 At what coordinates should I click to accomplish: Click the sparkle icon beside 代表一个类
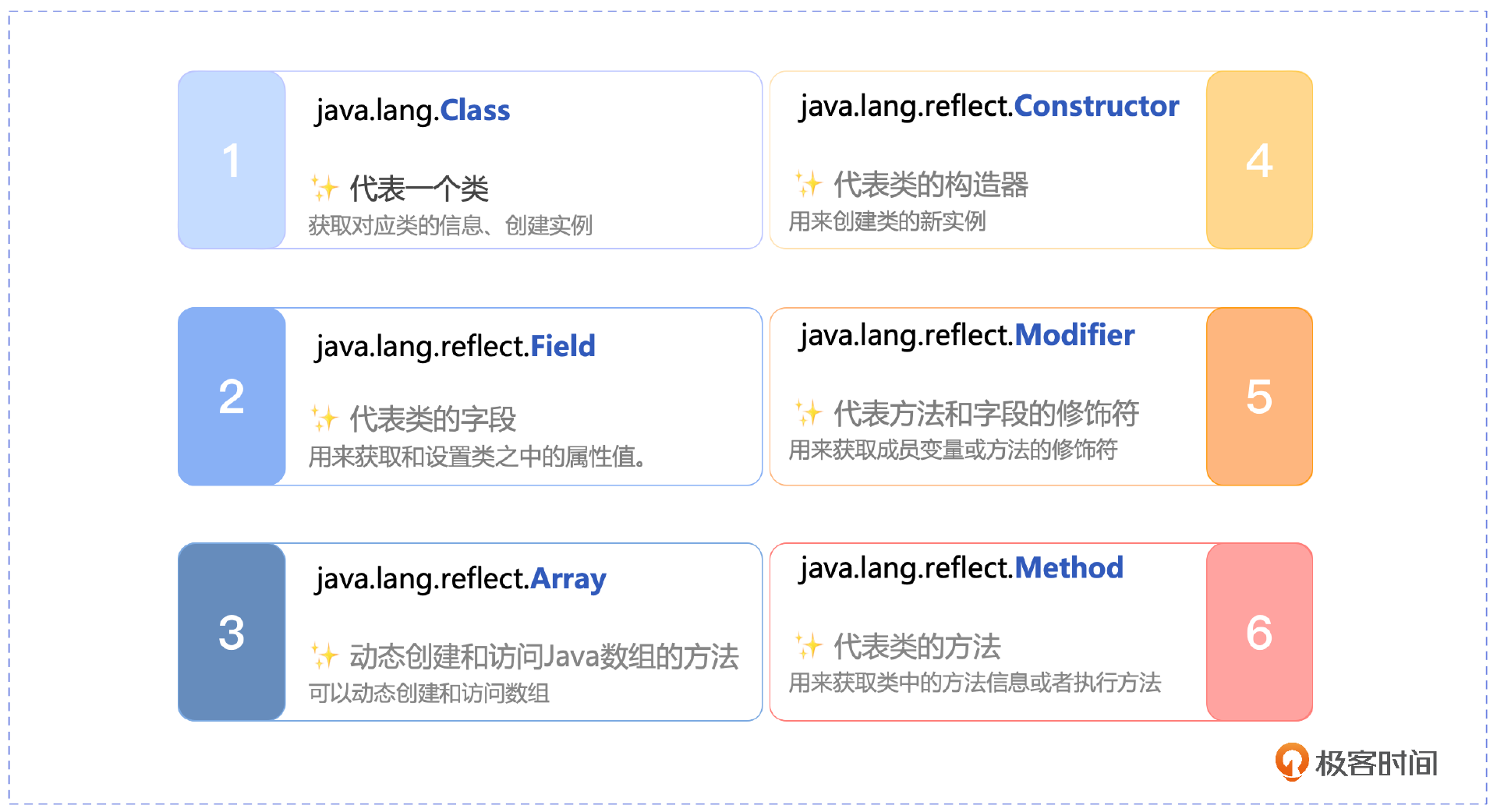point(324,188)
